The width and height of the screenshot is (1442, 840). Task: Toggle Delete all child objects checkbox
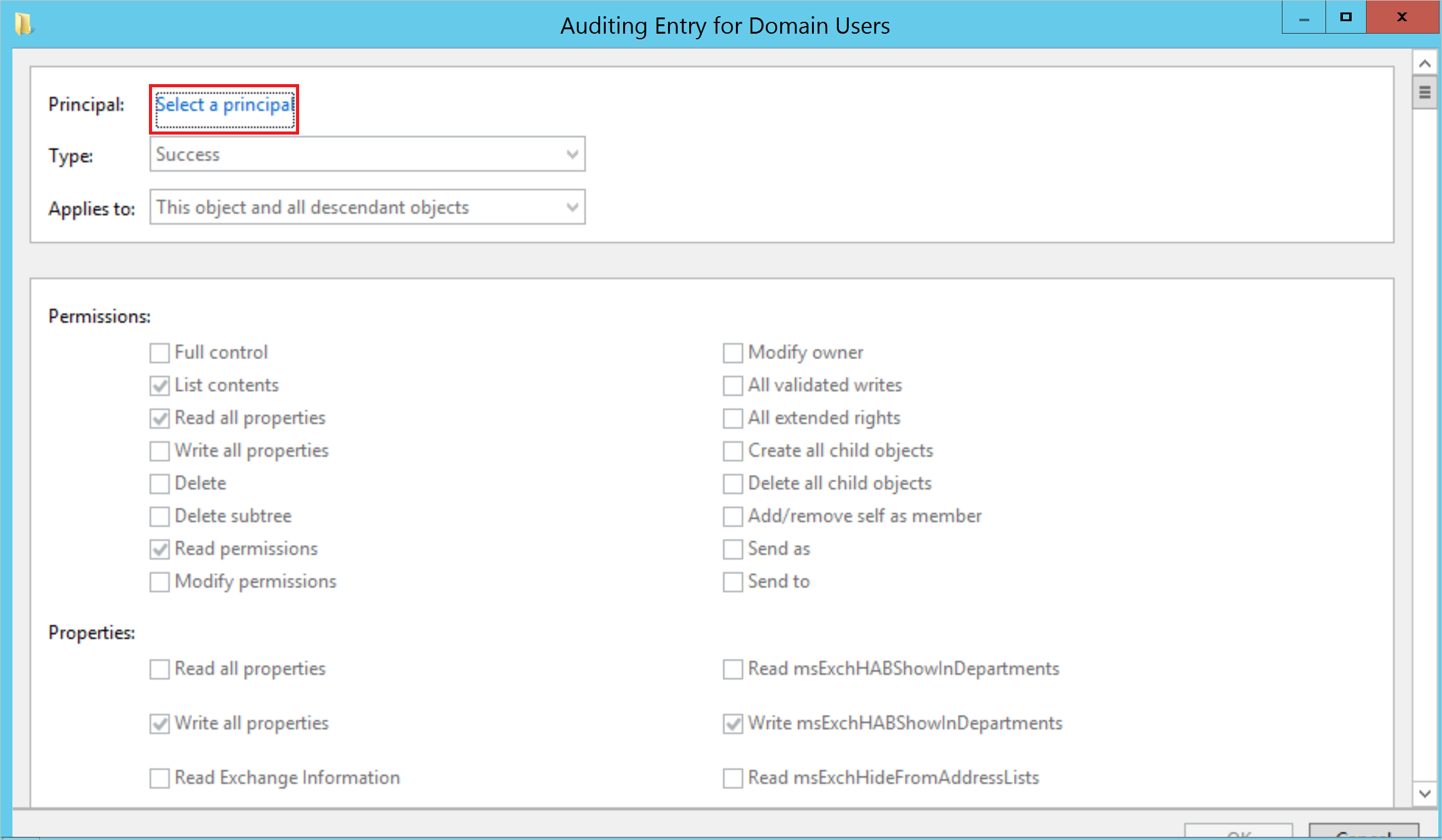(731, 483)
